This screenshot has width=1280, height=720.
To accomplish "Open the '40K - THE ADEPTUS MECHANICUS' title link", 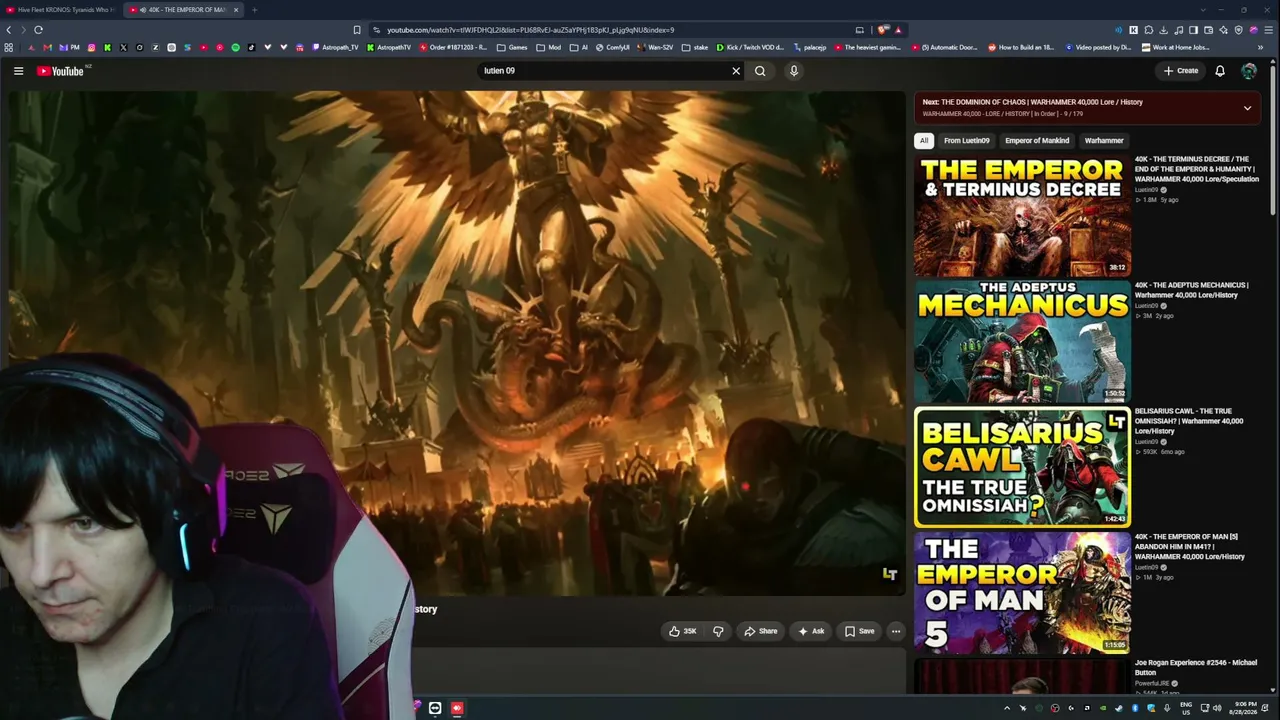I will 1192,290.
